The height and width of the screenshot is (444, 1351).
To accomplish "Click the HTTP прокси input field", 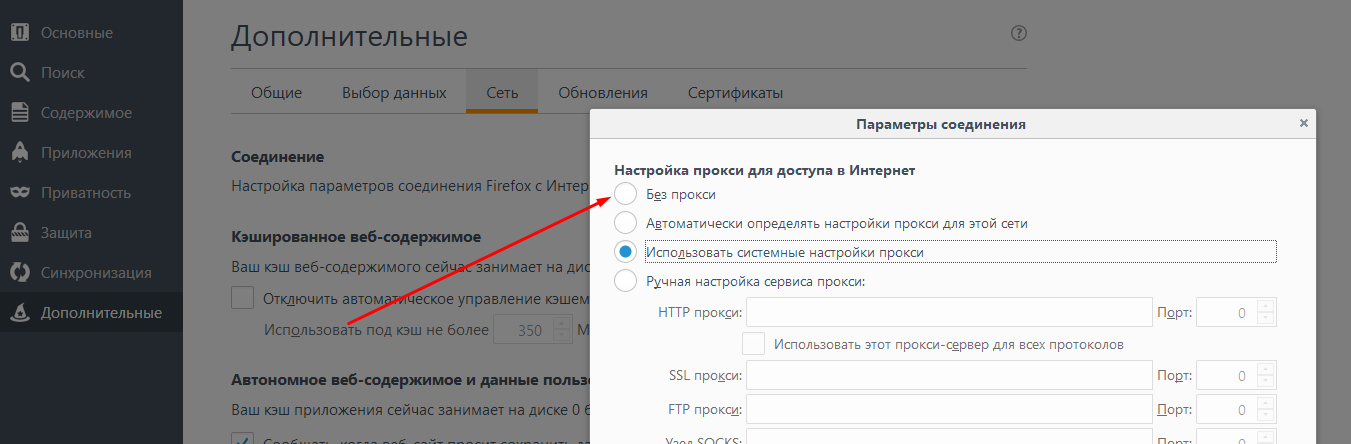I will pos(949,313).
